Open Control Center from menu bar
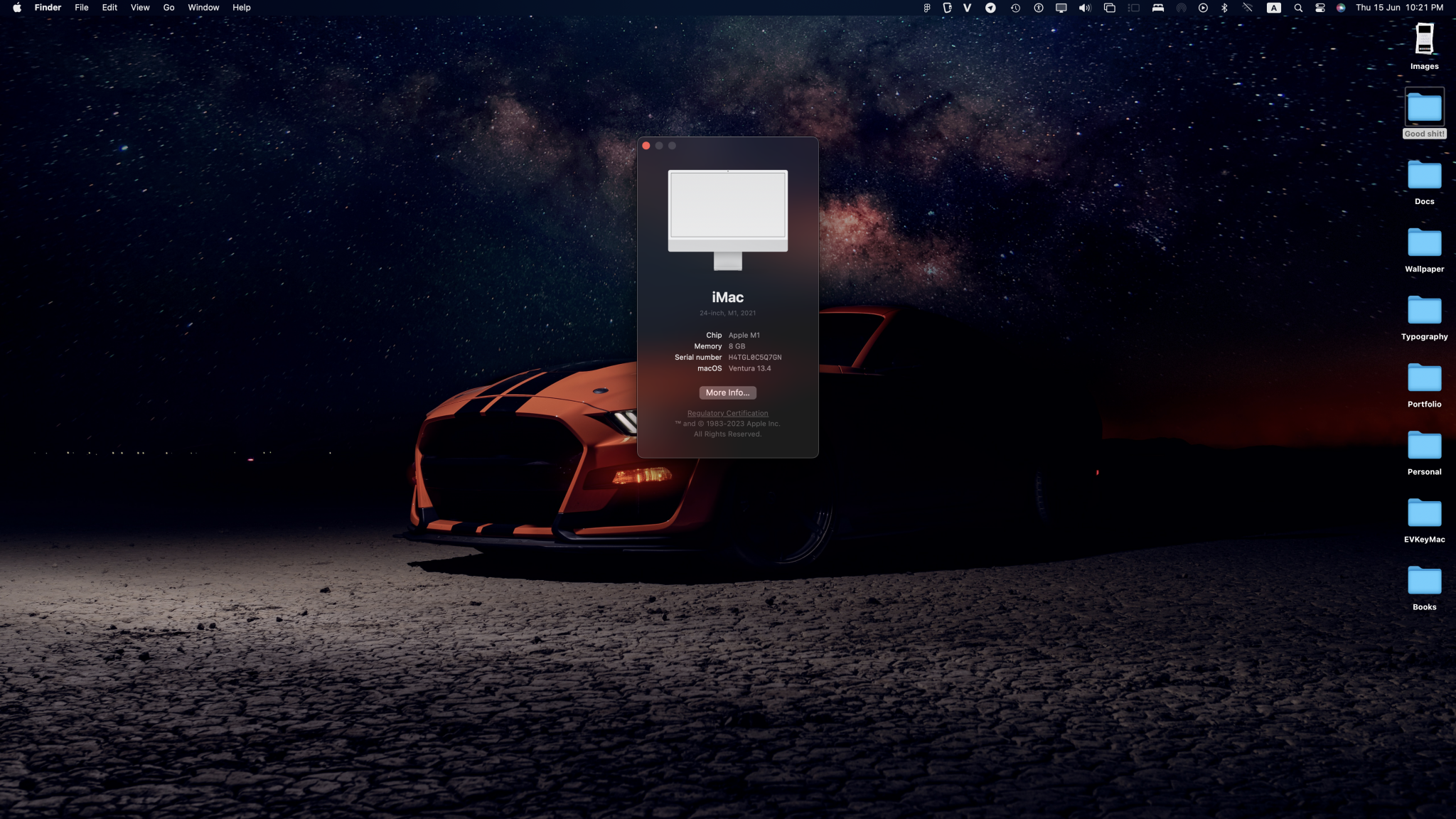 (x=1319, y=8)
